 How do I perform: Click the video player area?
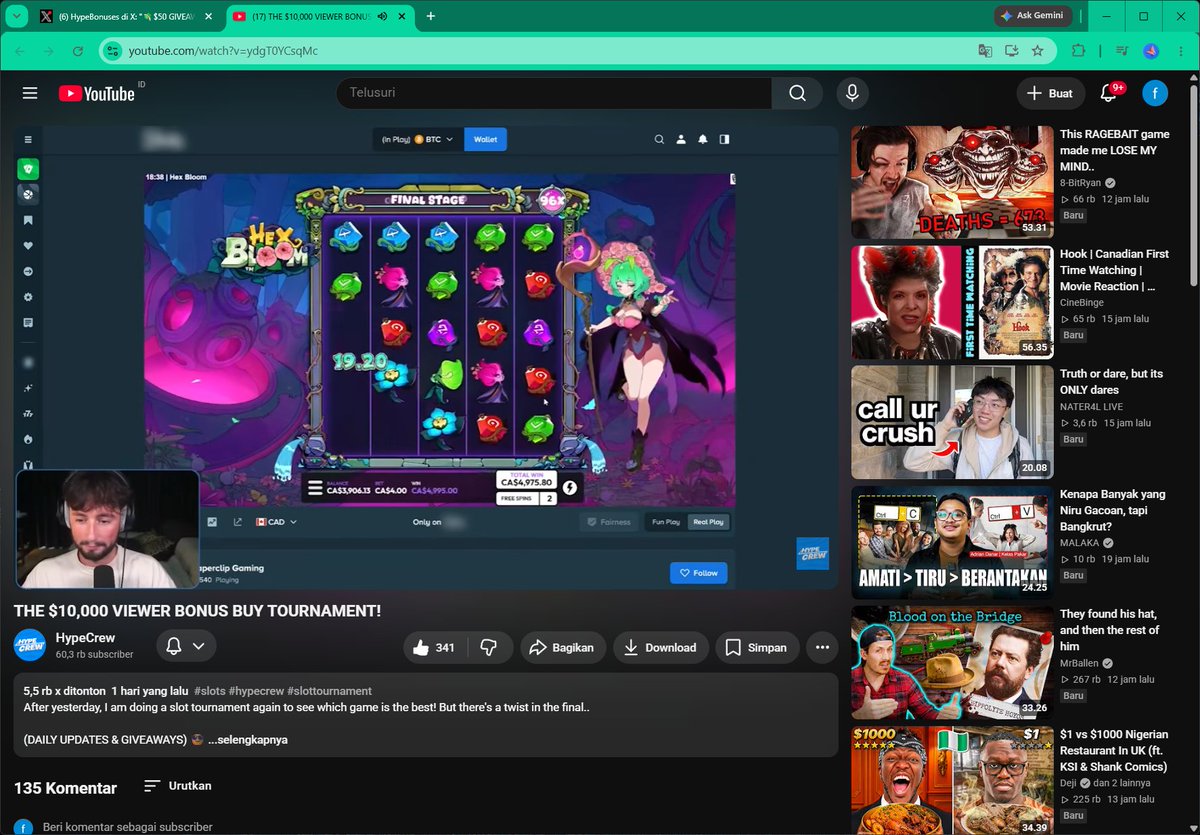(425, 356)
